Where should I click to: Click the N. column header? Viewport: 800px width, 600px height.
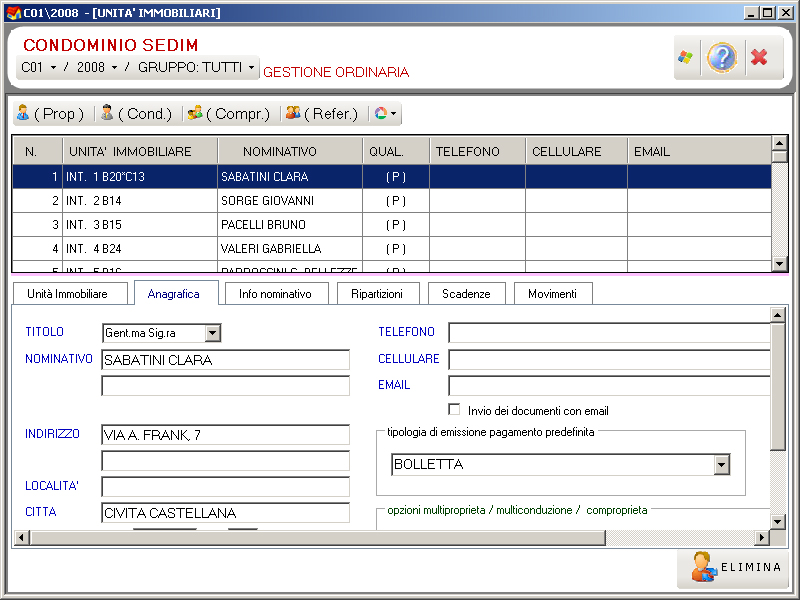38,151
